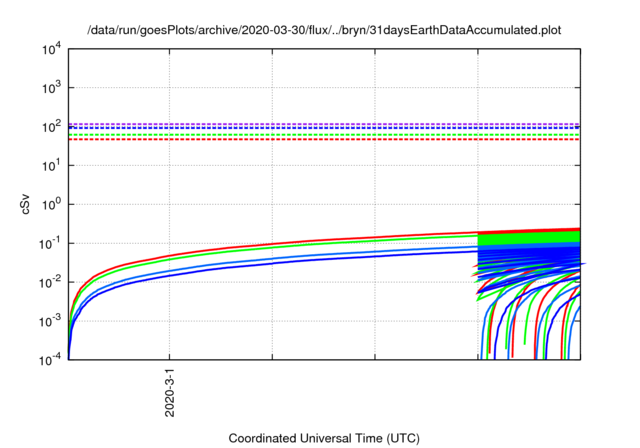Click the purple dashed threshold line
The height and width of the screenshot is (448, 640).
click(x=324, y=124)
